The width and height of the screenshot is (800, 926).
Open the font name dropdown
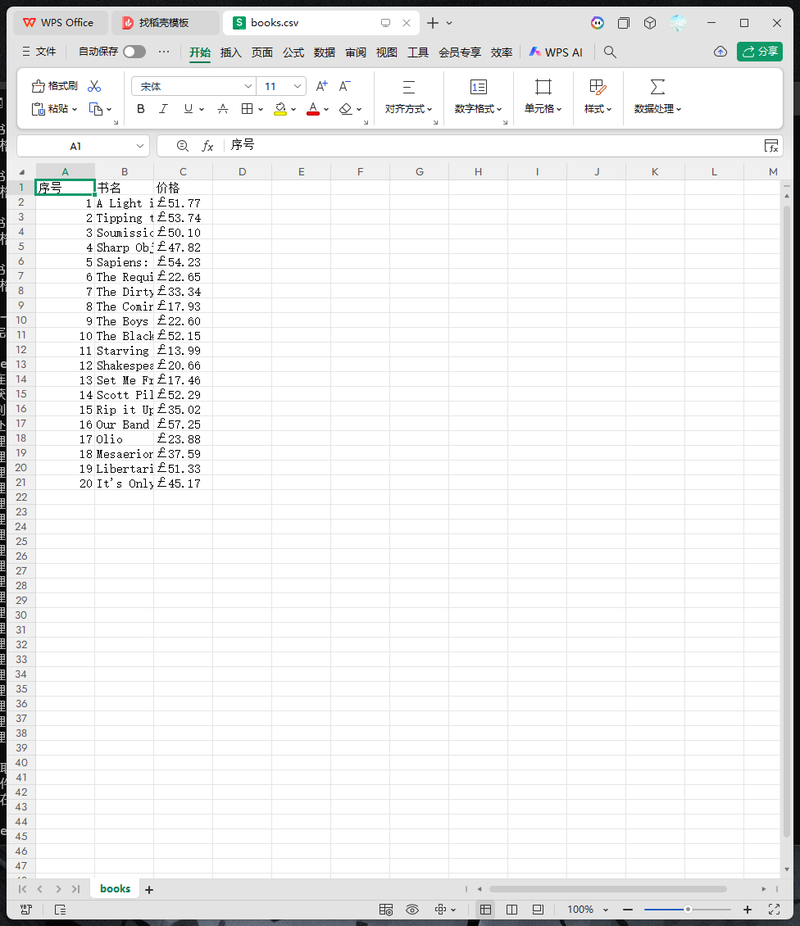tap(248, 86)
